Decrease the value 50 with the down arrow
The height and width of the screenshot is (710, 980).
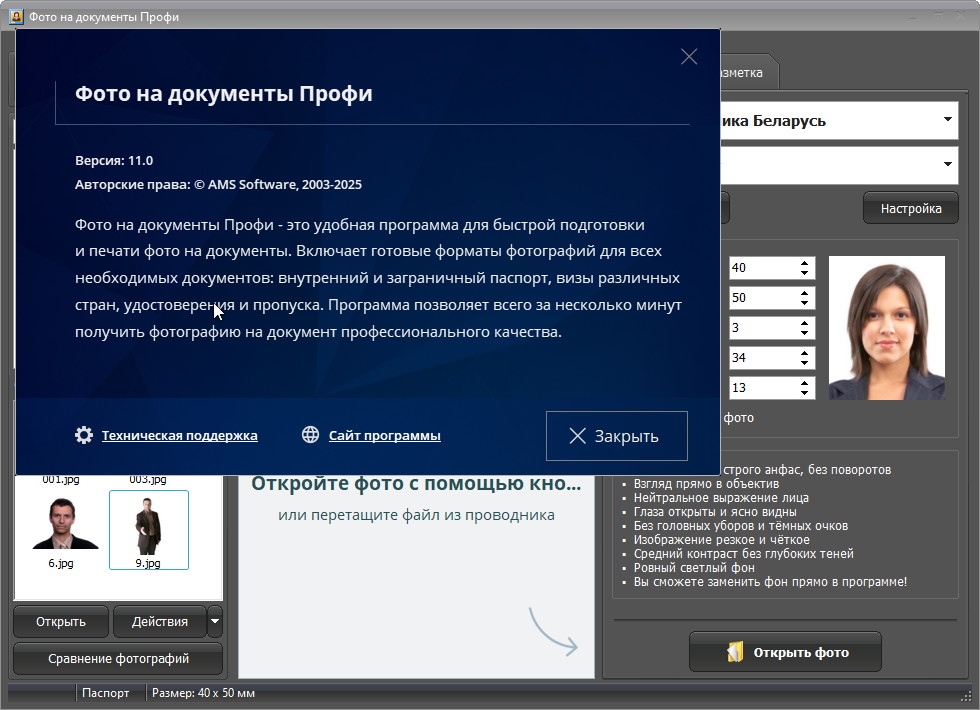click(804, 303)
